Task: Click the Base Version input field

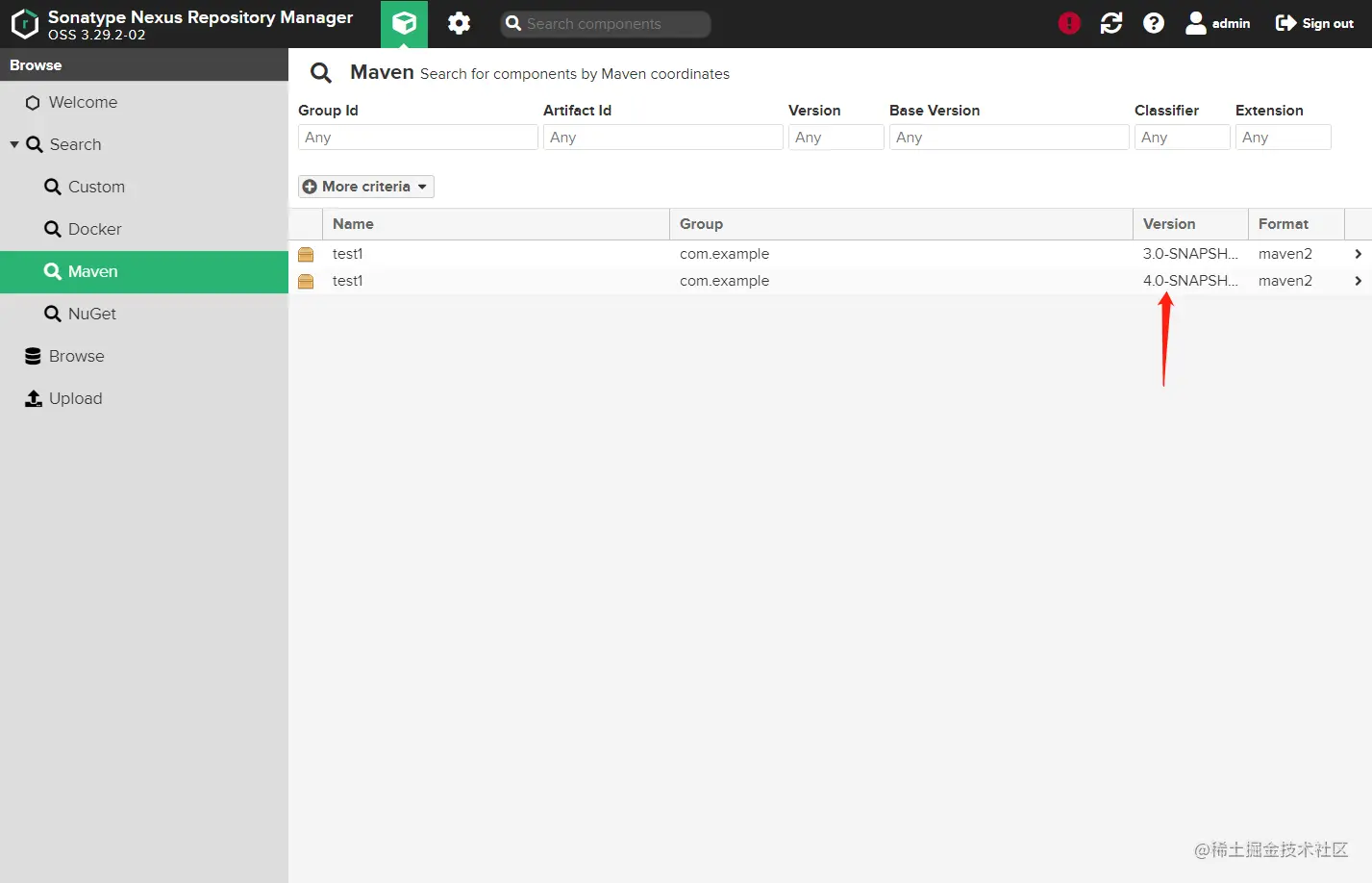Action: point(1010,138)
